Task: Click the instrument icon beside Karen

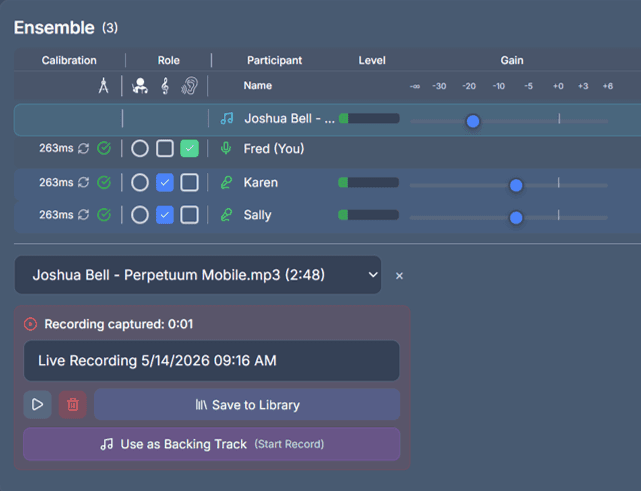Action: [x=226, y=182]
